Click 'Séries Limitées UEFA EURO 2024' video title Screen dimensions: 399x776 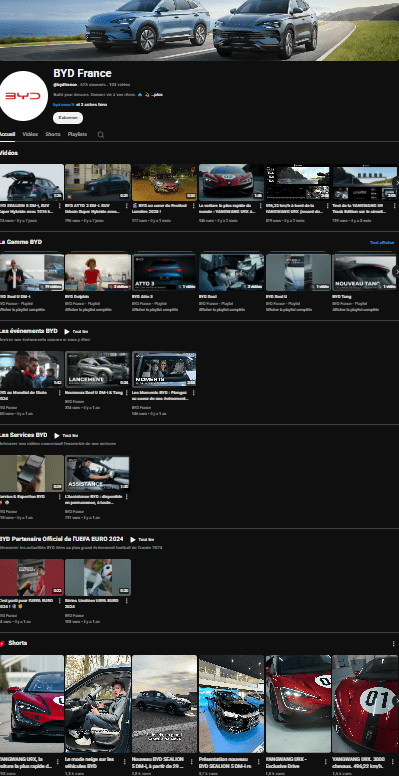click(x=93, y=603)
